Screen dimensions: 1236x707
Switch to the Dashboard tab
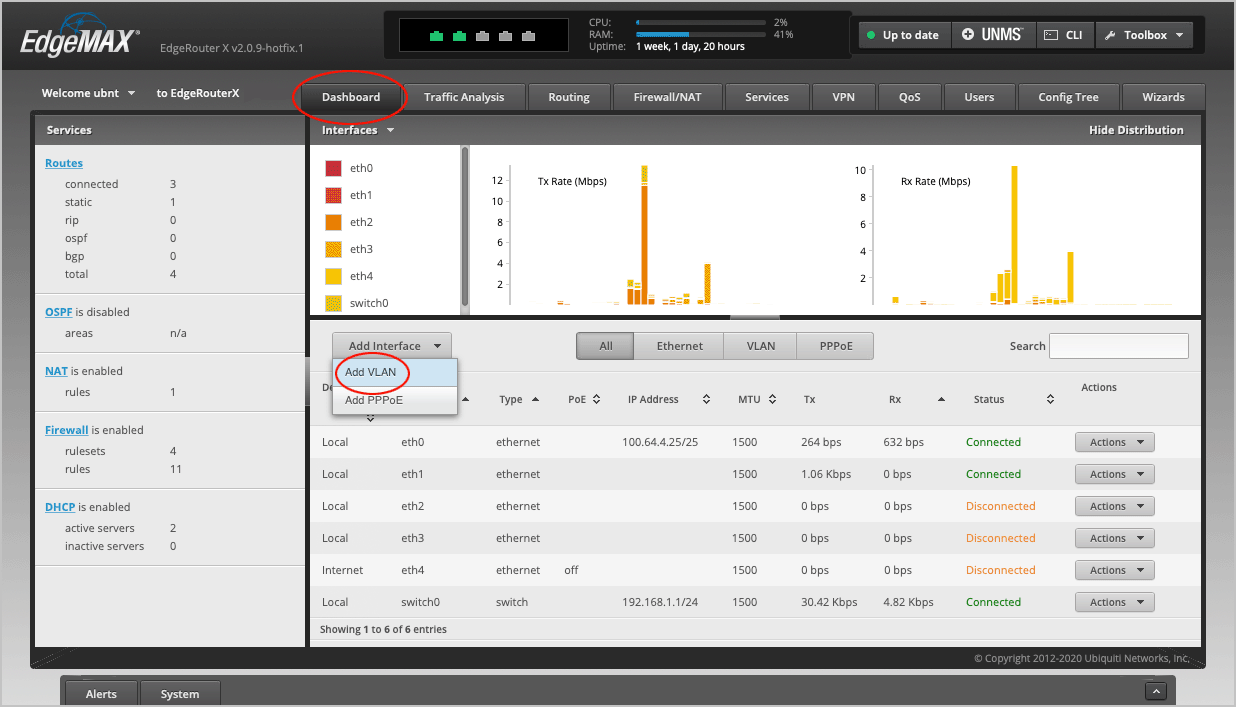point(351,97)
